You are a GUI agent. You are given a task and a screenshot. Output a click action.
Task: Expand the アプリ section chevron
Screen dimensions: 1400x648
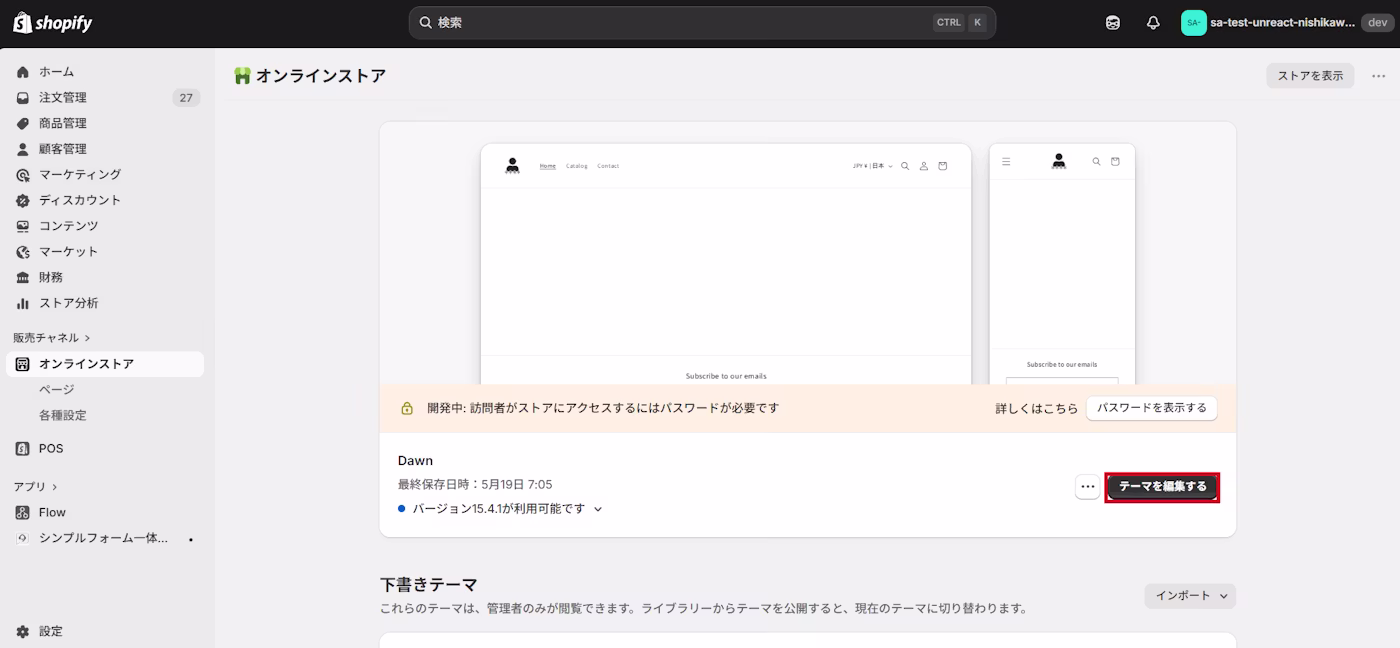point(55,487)
